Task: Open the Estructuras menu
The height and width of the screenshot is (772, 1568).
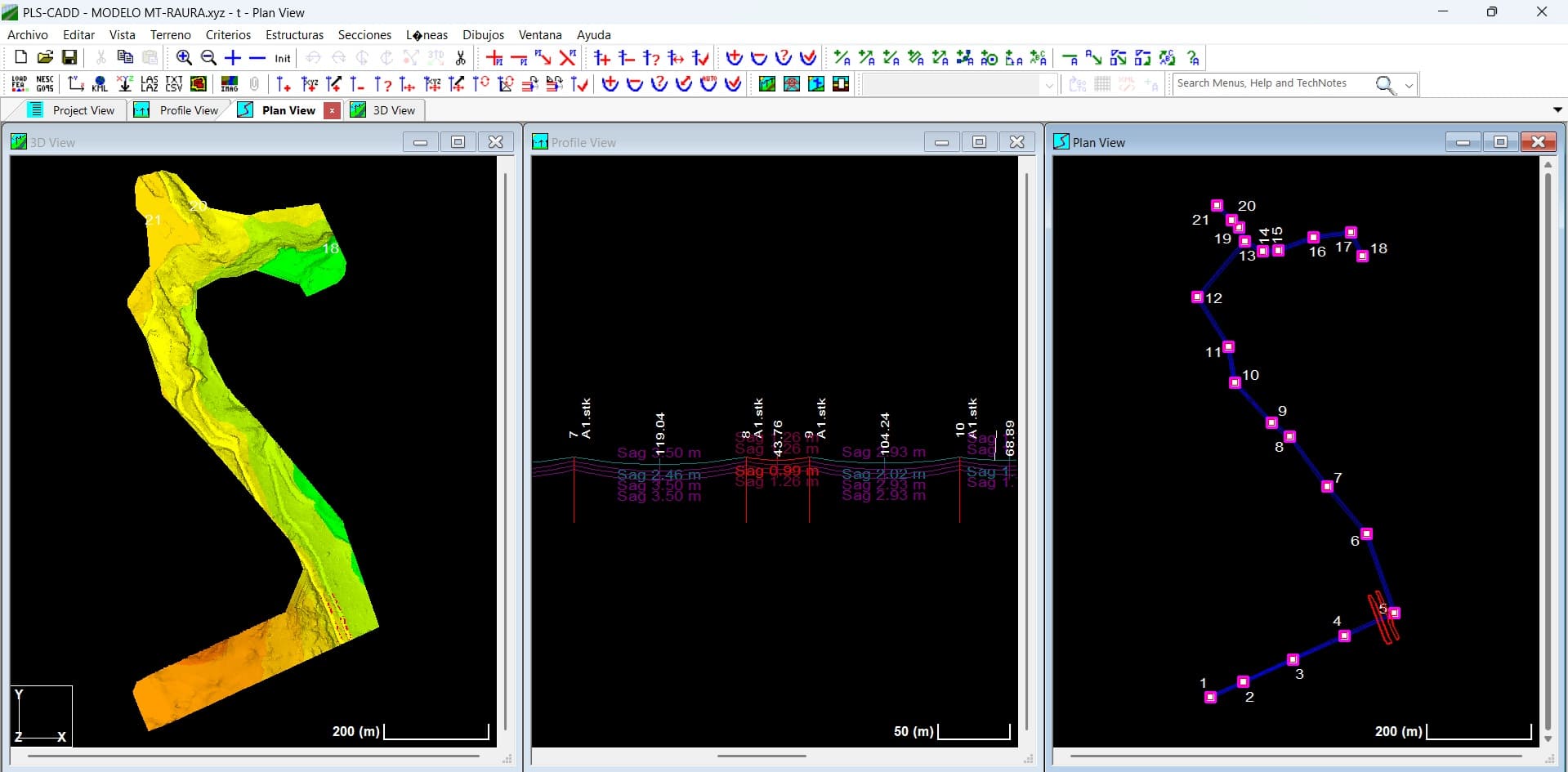Action: pos(294,35)
